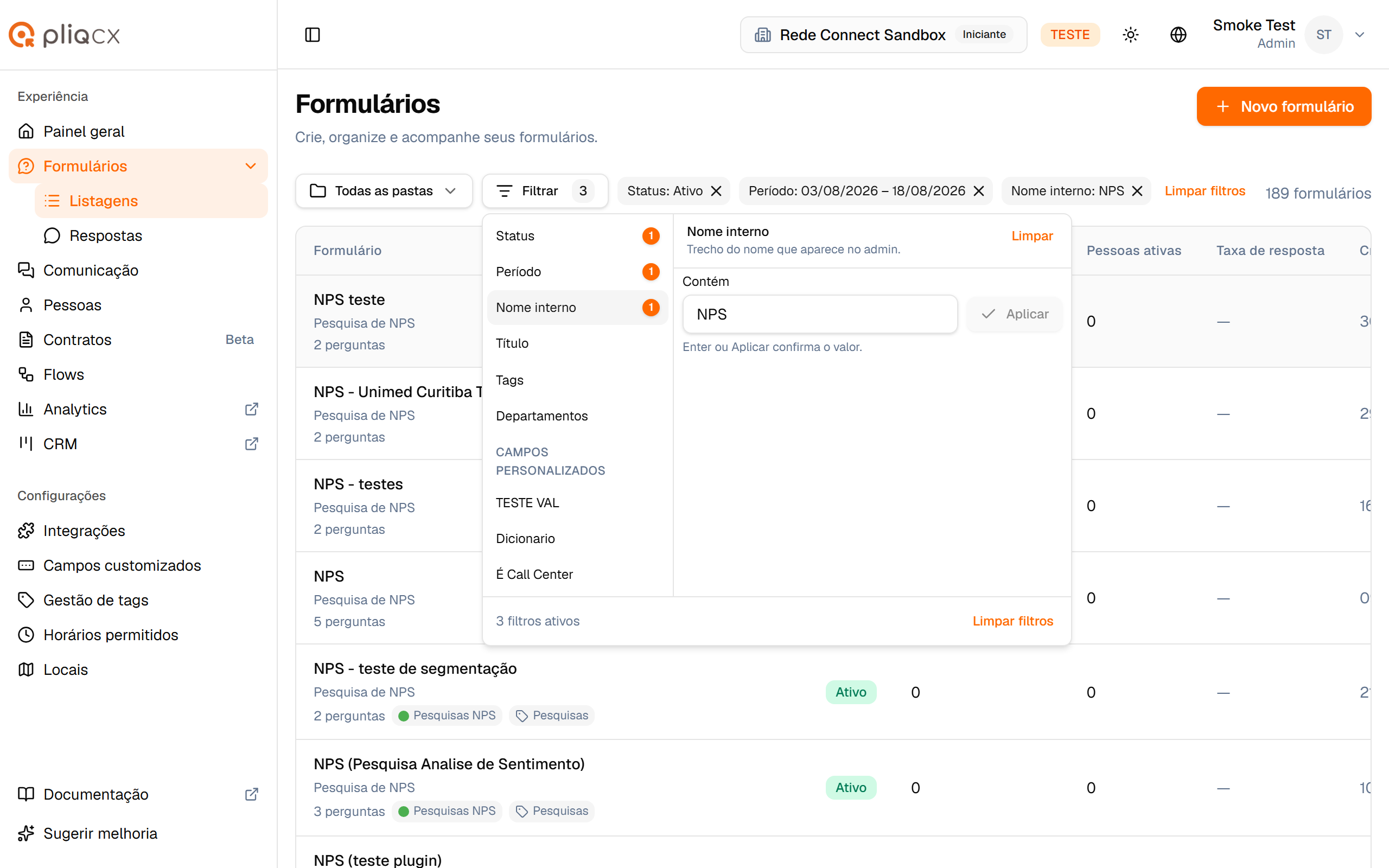The height and width of the screenshot is (868, 1389).
Task: Click the Novo formulário button
Action: coord(1283,106)
